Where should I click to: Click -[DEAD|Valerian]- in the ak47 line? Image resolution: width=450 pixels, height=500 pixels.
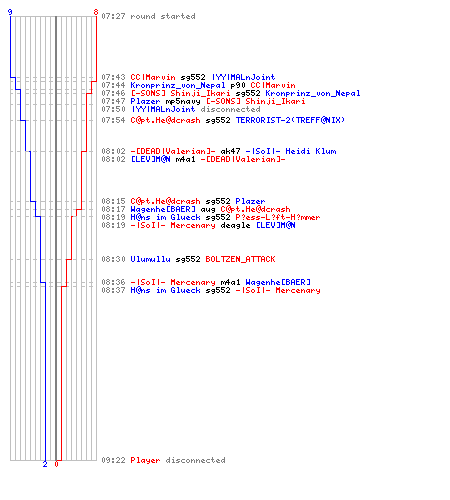click(x=173, y=151)
